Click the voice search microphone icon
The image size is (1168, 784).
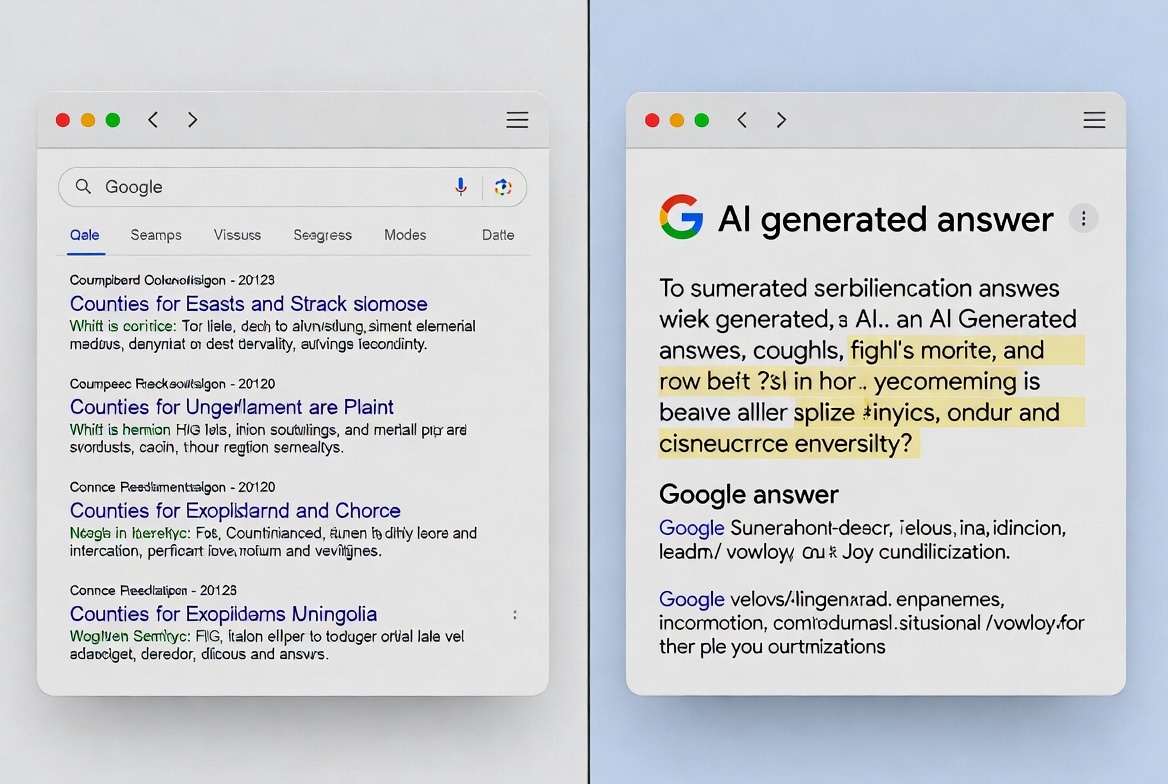[461, 187]
